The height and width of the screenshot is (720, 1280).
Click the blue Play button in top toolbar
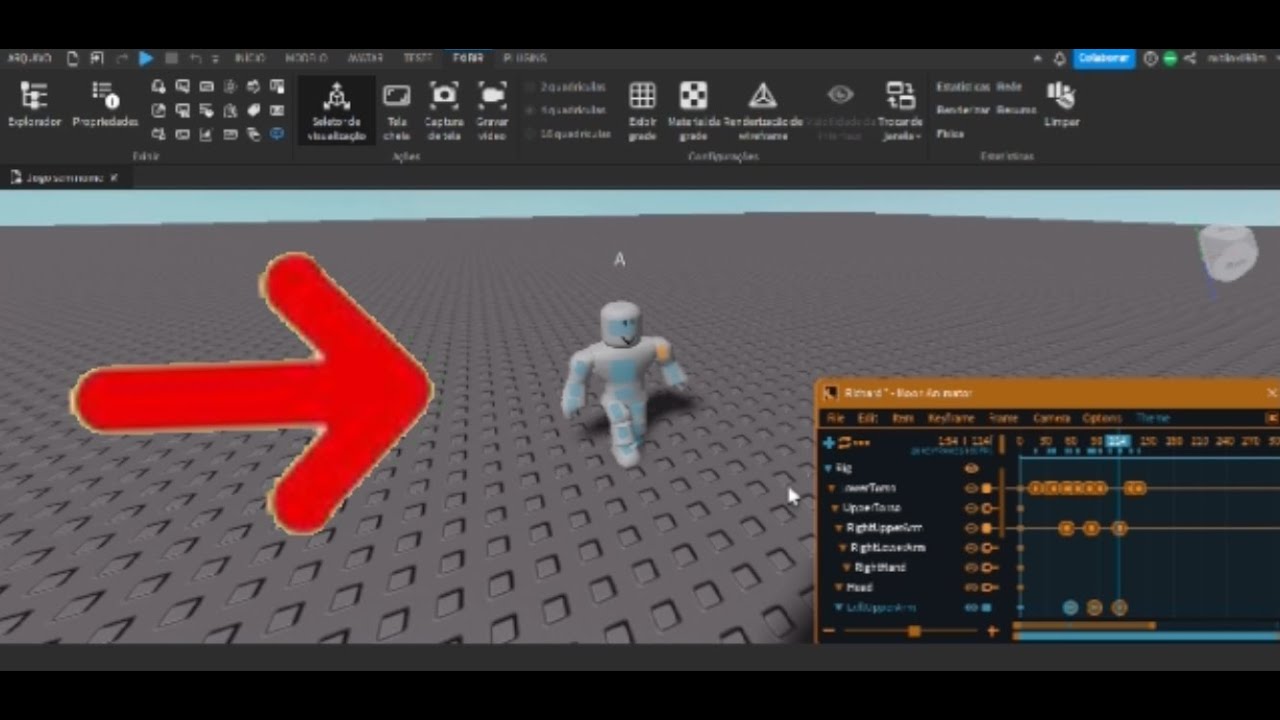[x=146, y=58]
